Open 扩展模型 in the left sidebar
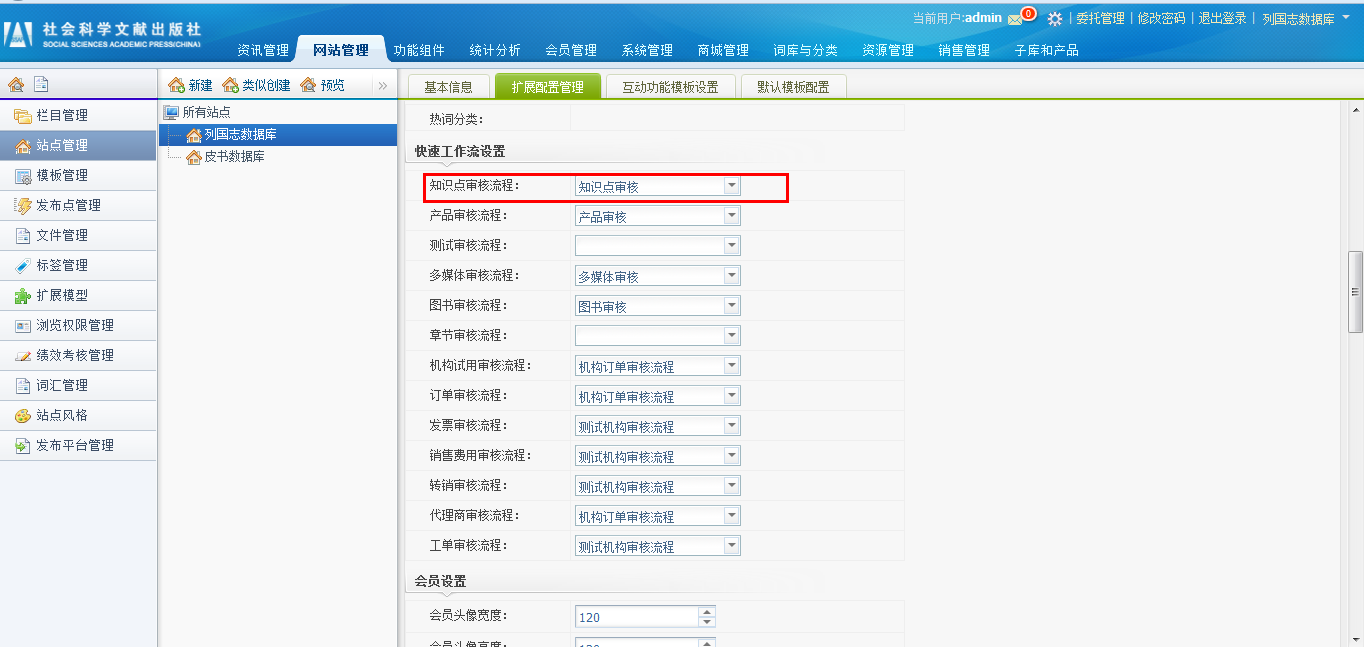The image size is (1364, 647). pos(62,296)
